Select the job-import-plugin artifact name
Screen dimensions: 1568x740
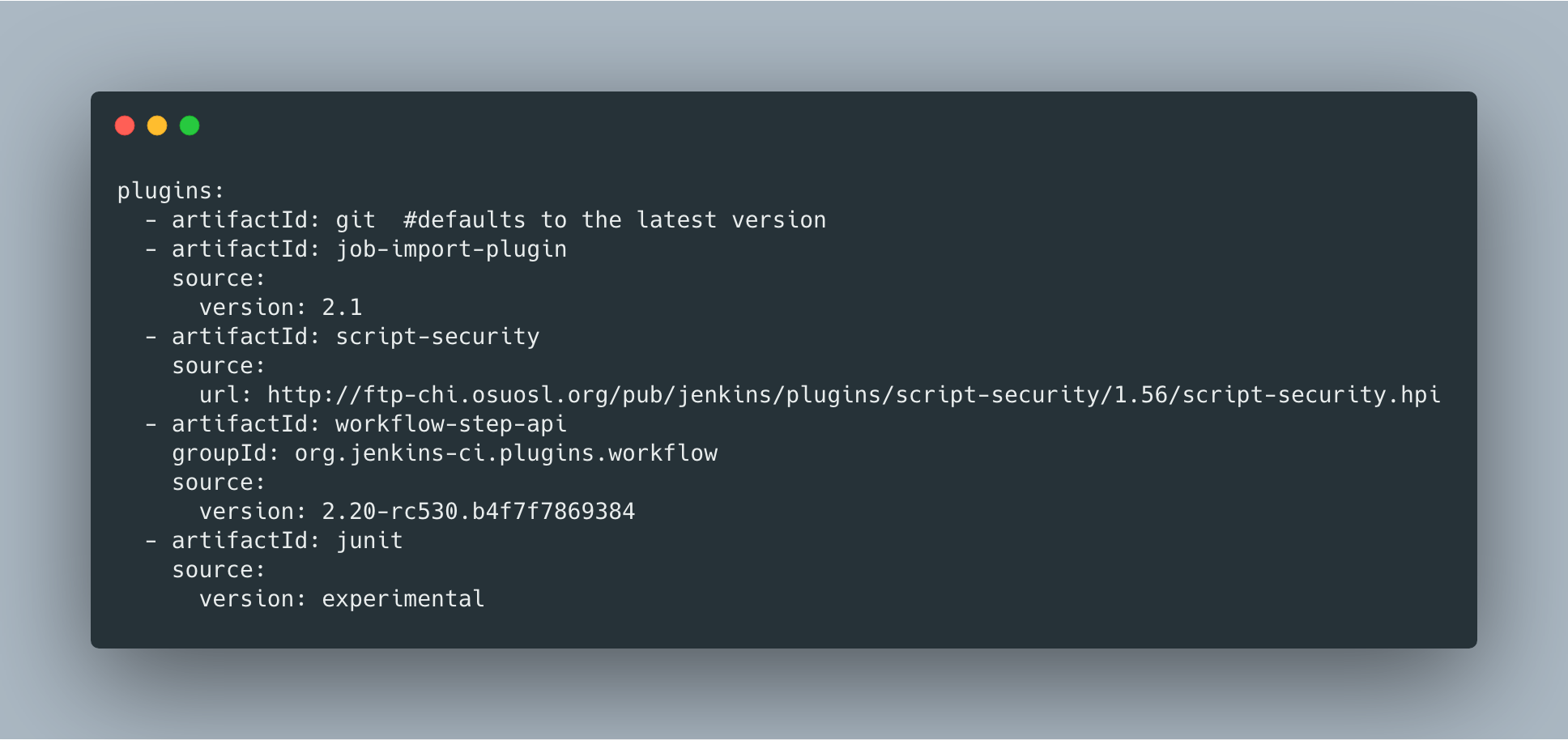[x=451, y=249]
